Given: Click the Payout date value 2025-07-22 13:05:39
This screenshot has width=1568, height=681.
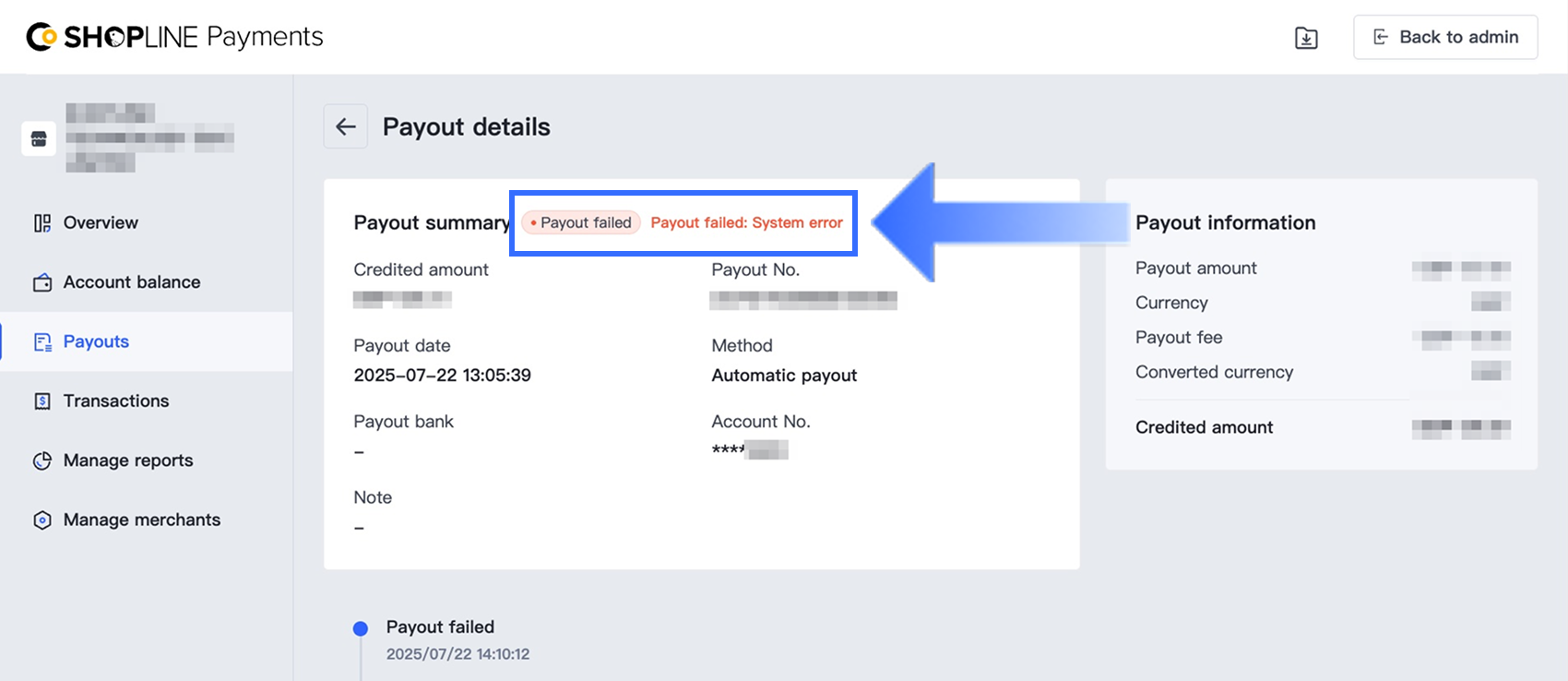Looking at the screenshot, I should pos(442,376).
